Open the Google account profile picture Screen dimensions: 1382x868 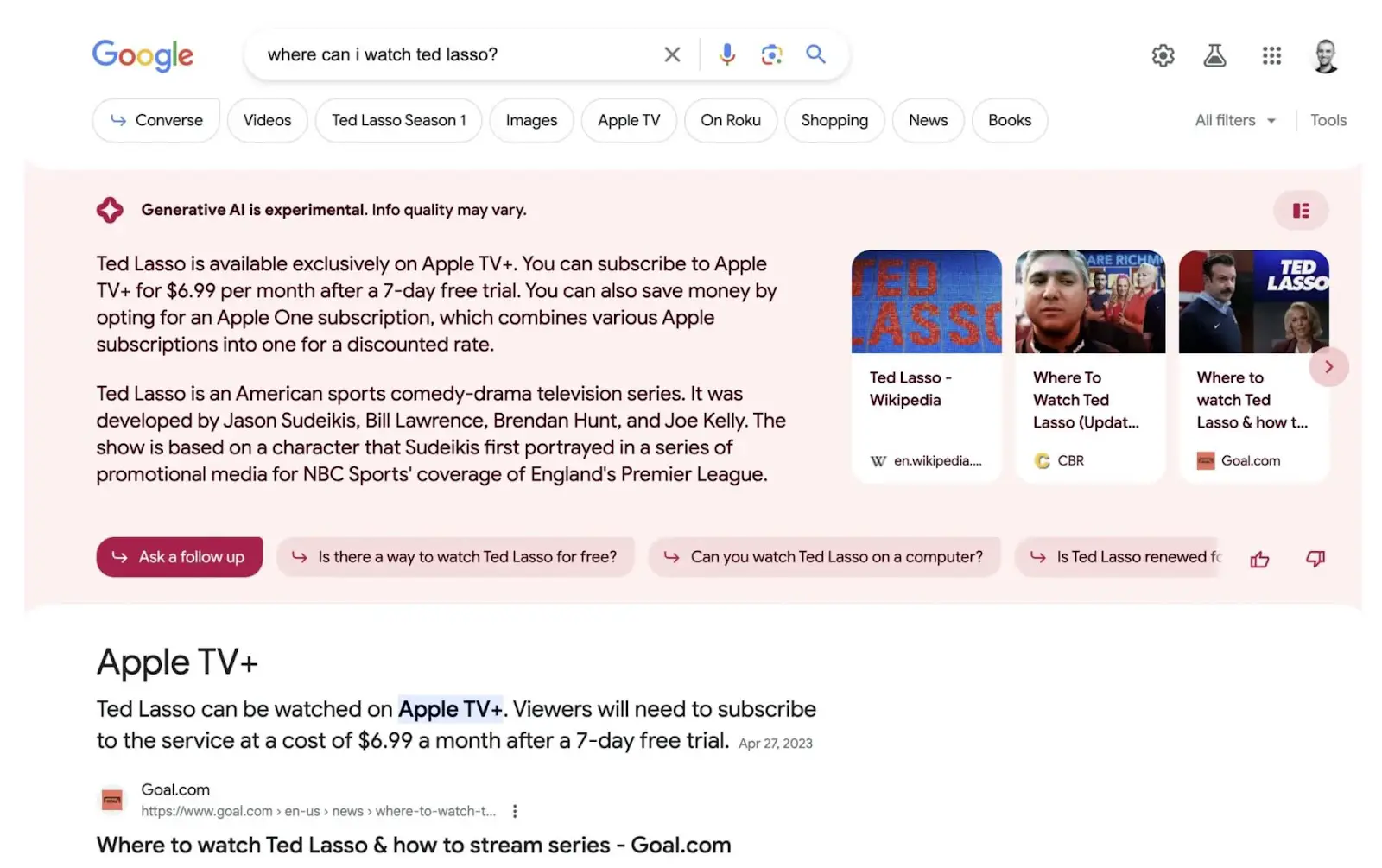pos(1325,56)
